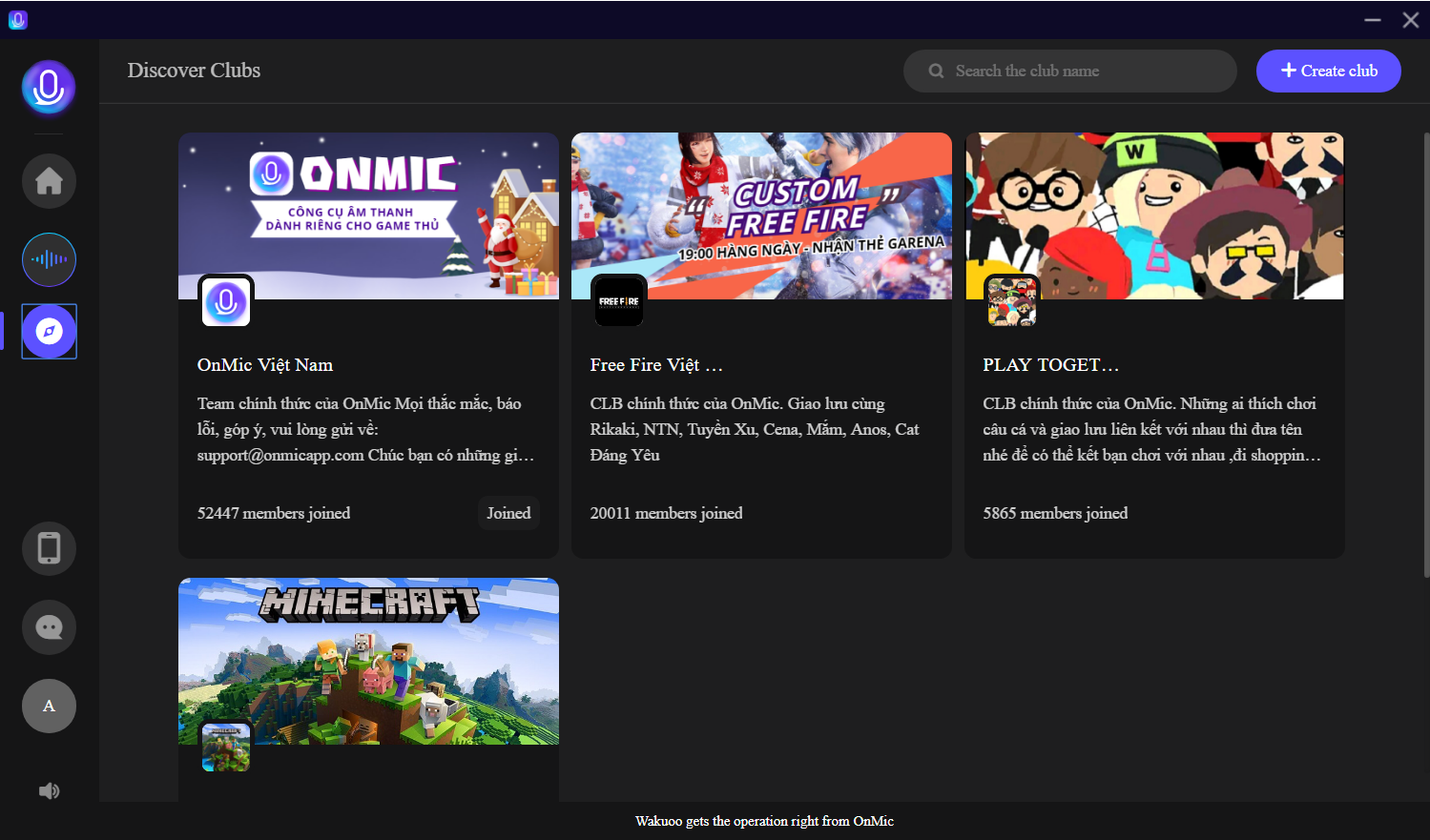Open the Play Together banner image
The image size is (1430, 840).
[x=1154, y=215]
